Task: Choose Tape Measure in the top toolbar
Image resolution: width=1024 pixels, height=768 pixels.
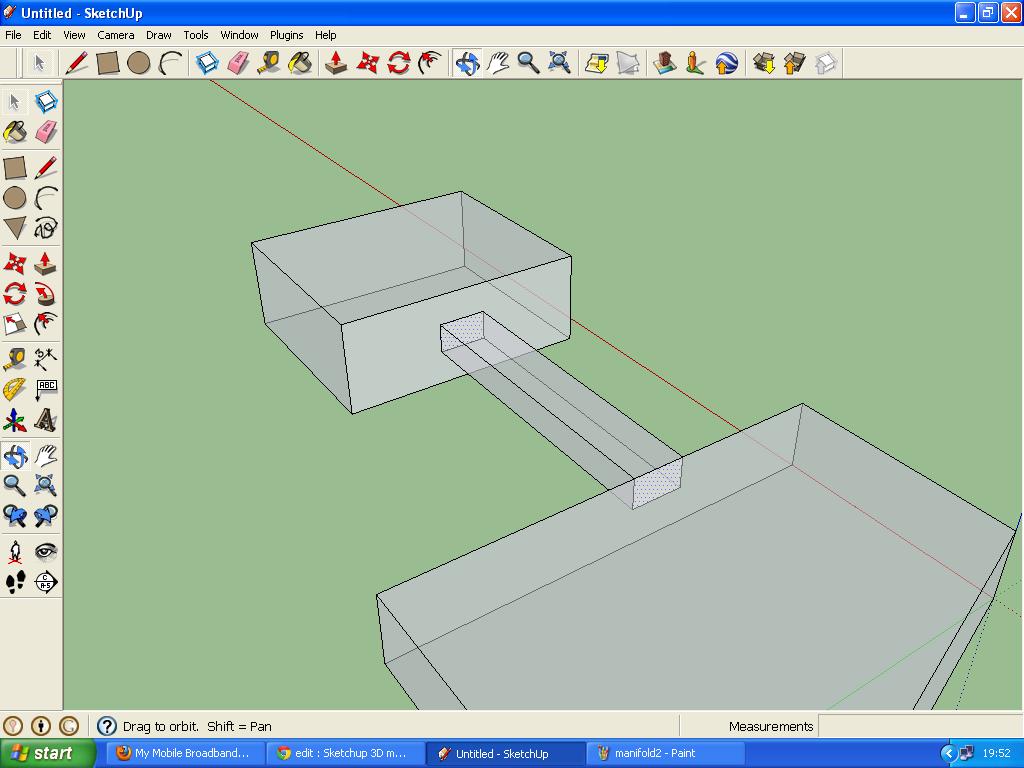Action: [x=269, y=63]
